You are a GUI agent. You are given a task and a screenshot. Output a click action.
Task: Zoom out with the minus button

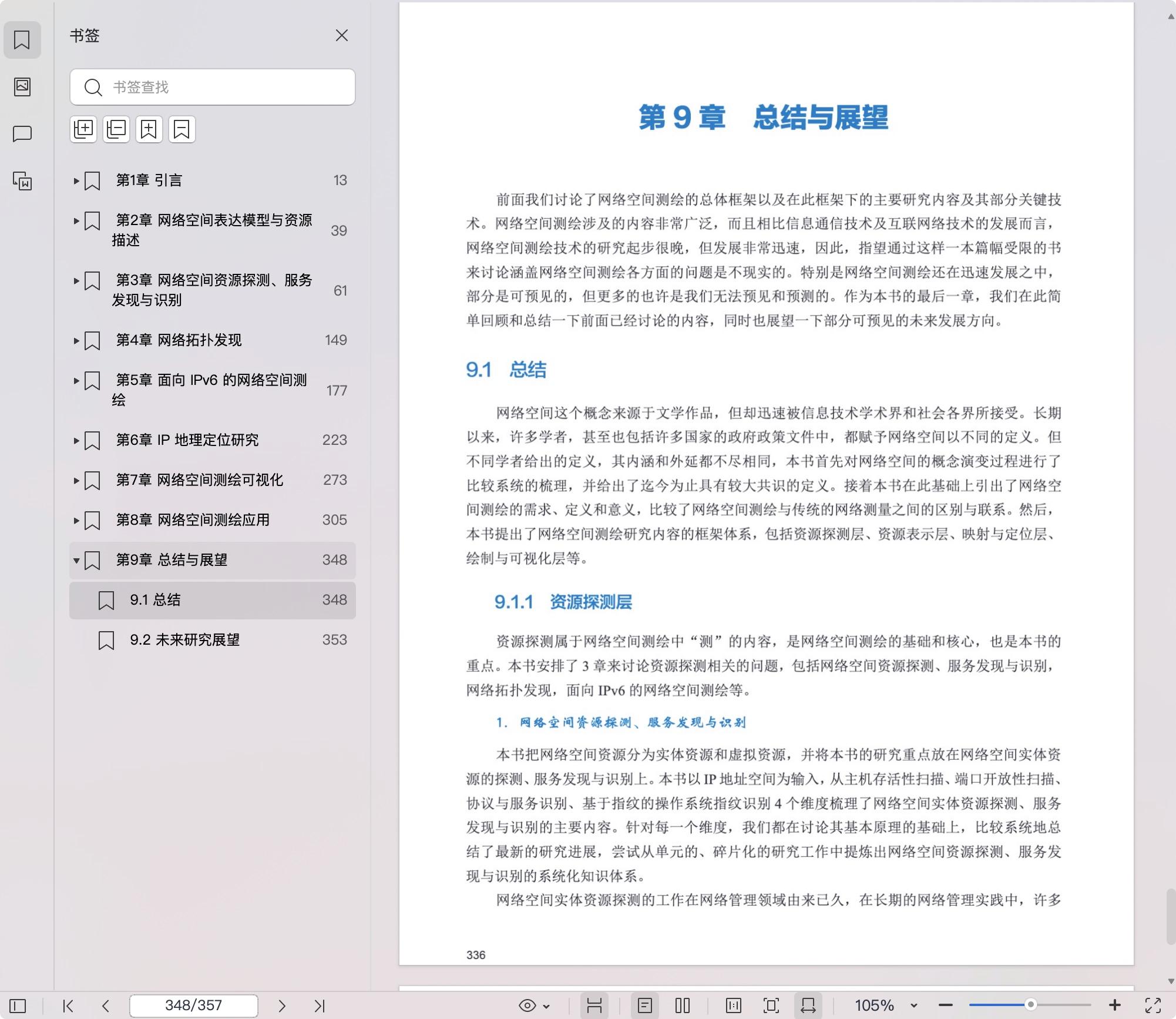click(x=946, y=1005)
